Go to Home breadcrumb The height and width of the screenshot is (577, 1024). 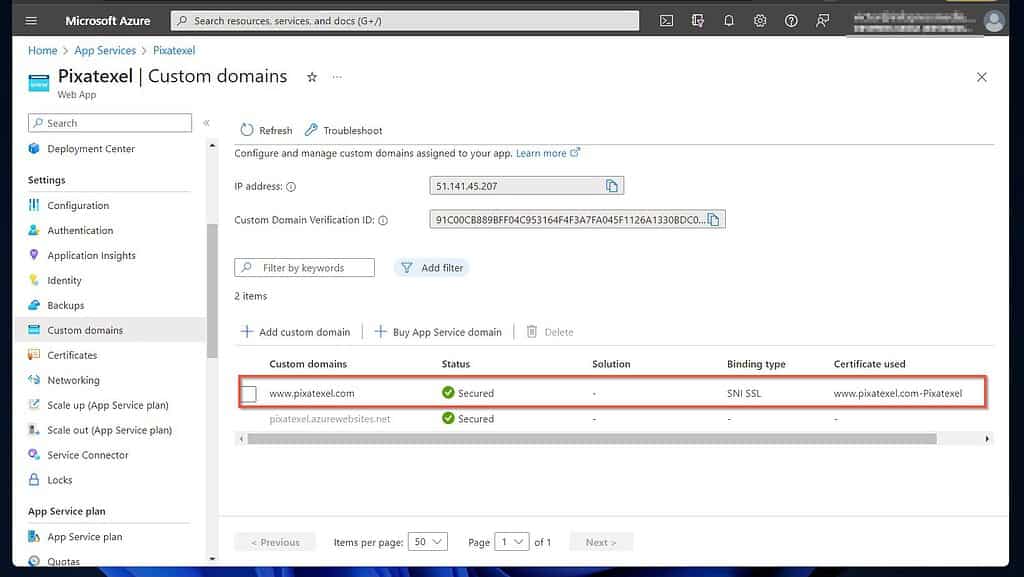pos(42,50)
